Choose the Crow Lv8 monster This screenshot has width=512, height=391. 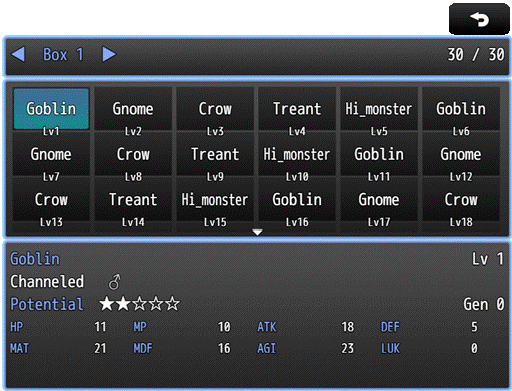(133, 155)
